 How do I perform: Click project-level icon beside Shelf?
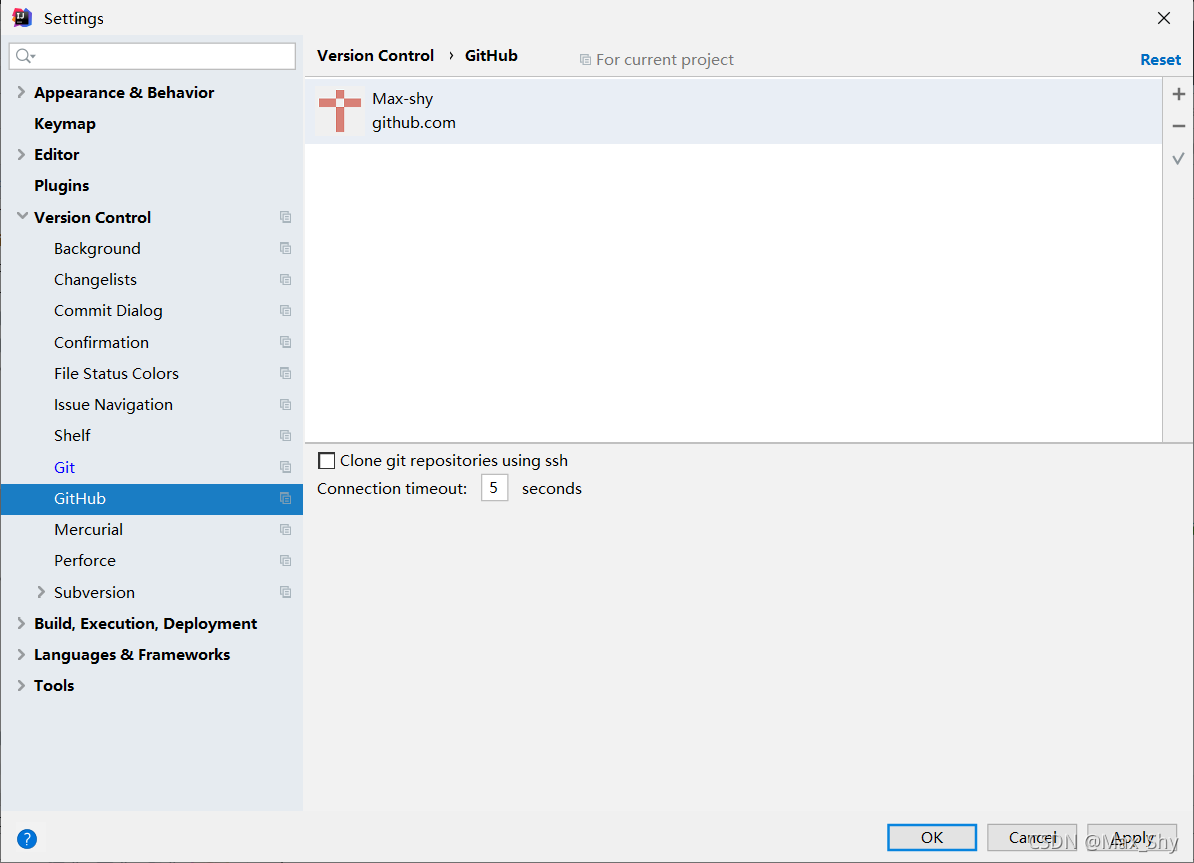pos(286,436)
